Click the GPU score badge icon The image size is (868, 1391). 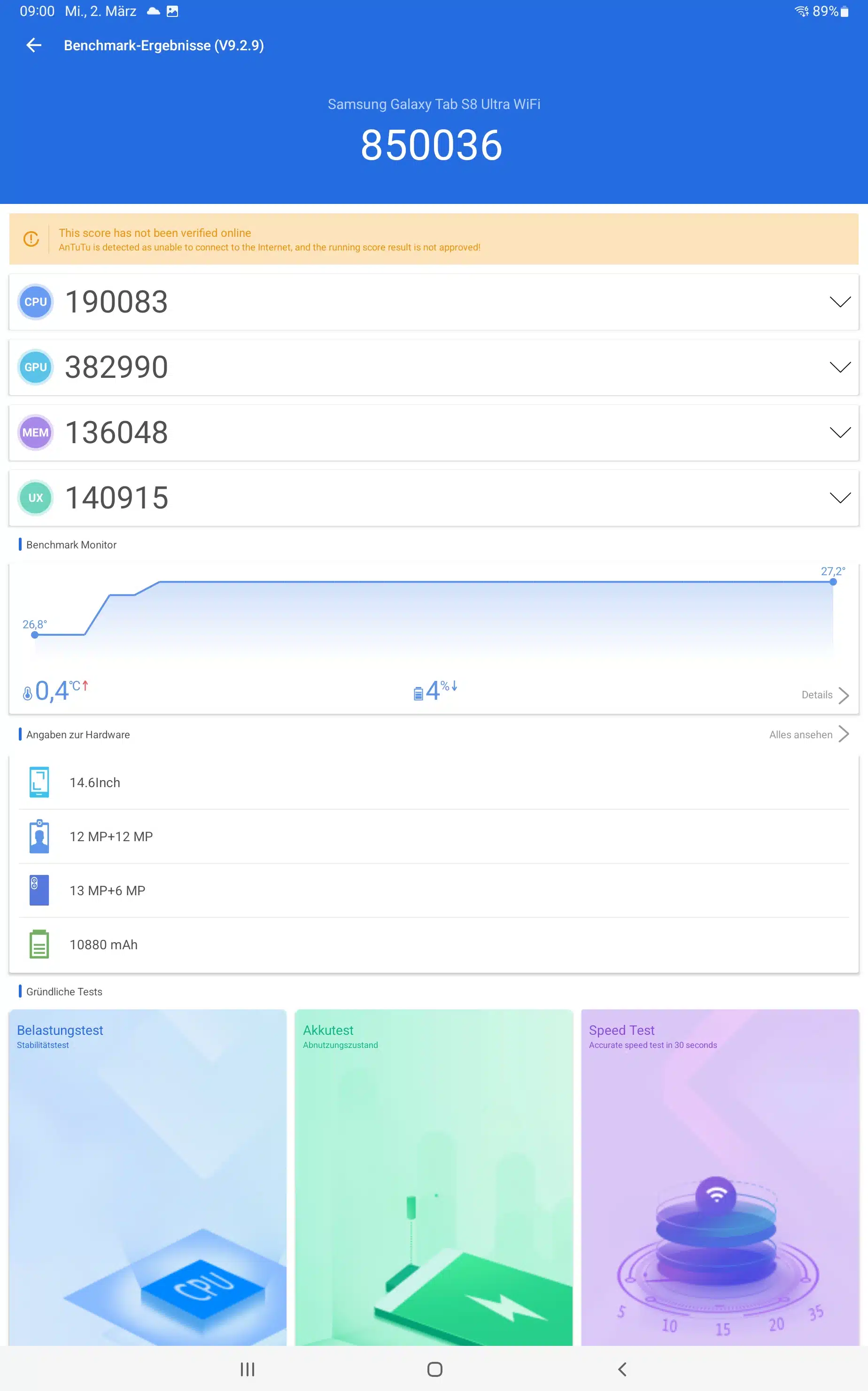[x=36, y=367]
